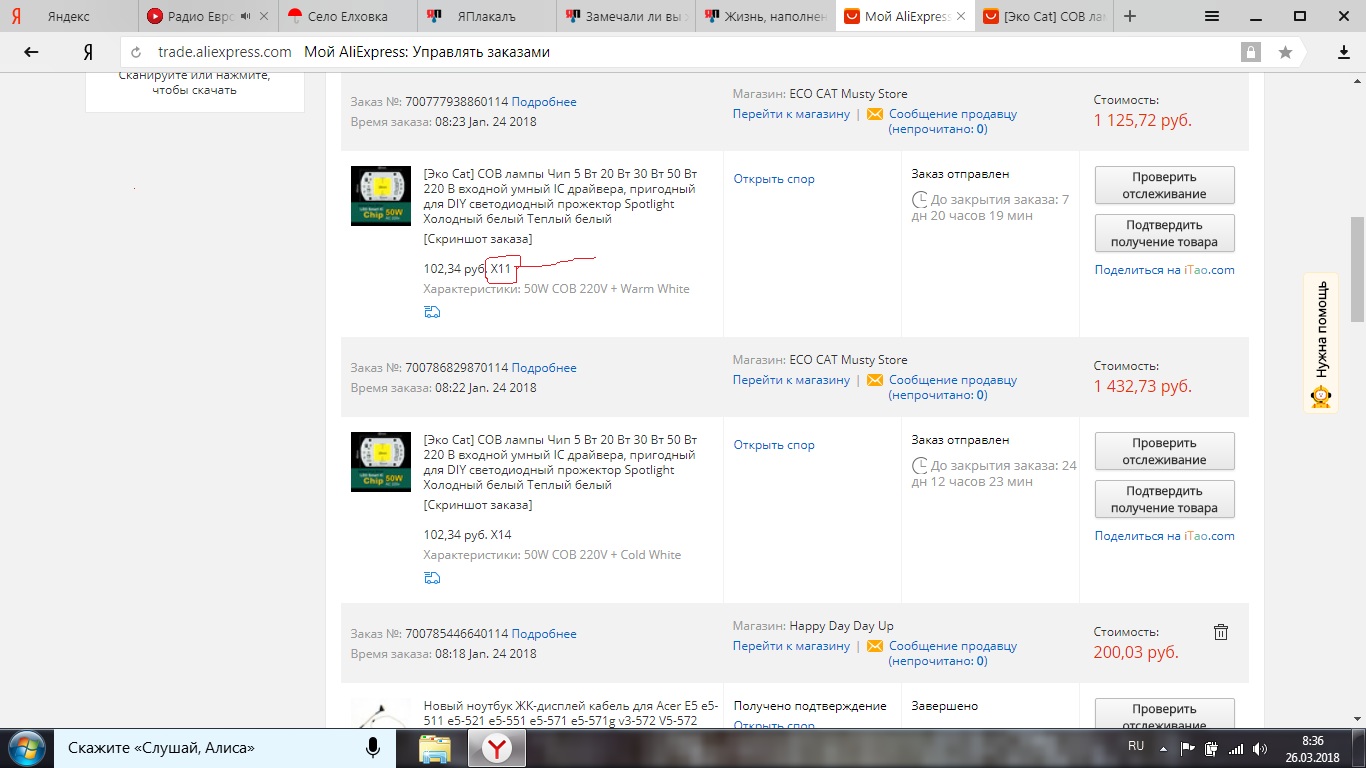Share the Cold White order on iTao.com
This screenshot has height=768, width=1366.
pyautogui.click(x=1165, y=536)
